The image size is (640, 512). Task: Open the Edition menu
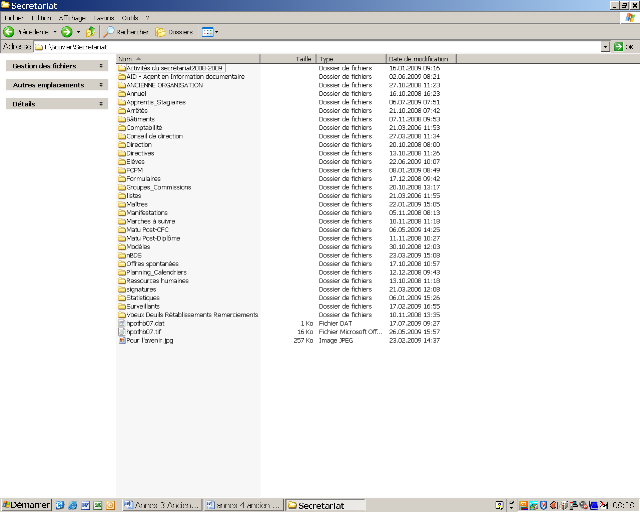pos(42,18)
